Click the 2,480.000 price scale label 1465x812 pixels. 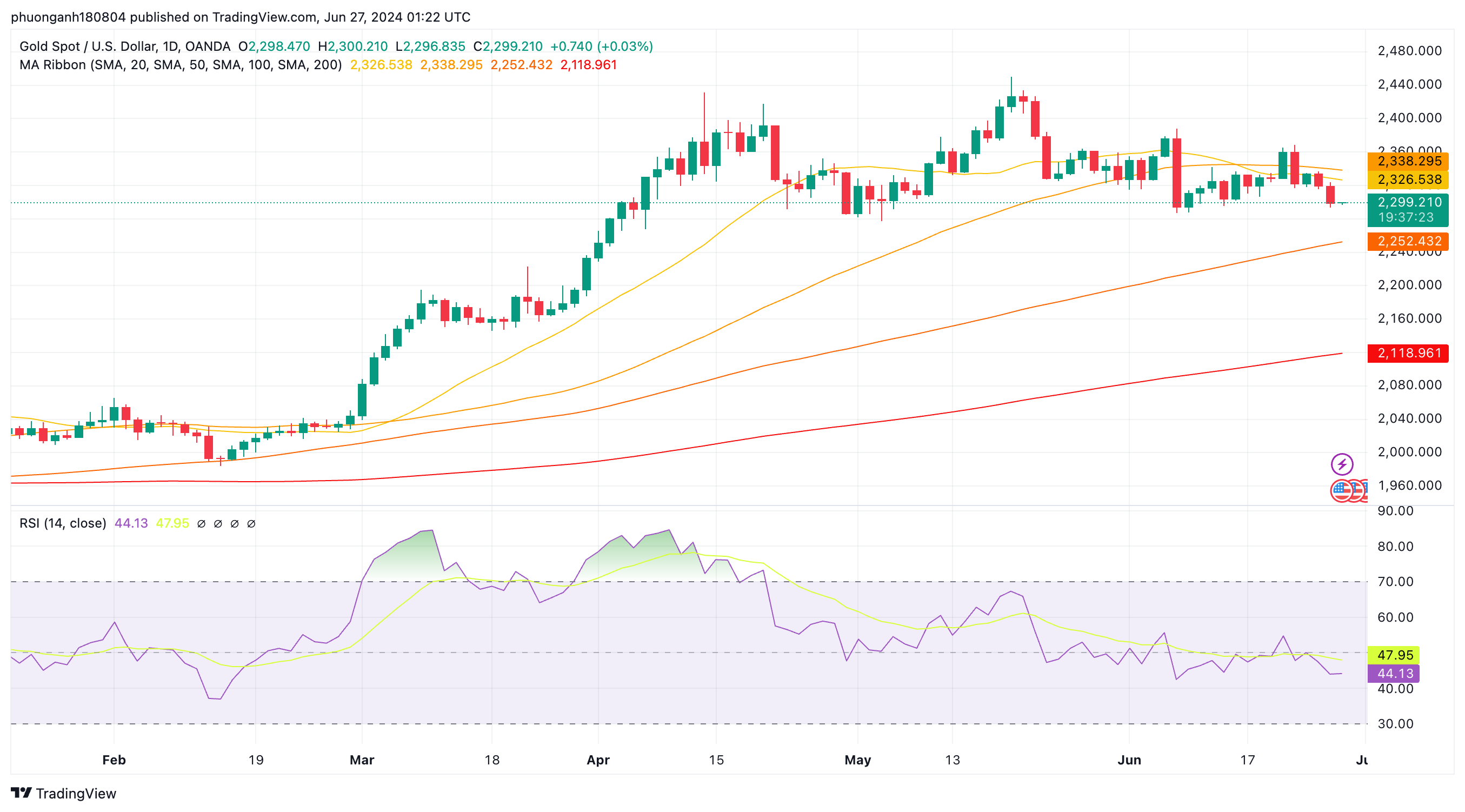[1409, 51]
